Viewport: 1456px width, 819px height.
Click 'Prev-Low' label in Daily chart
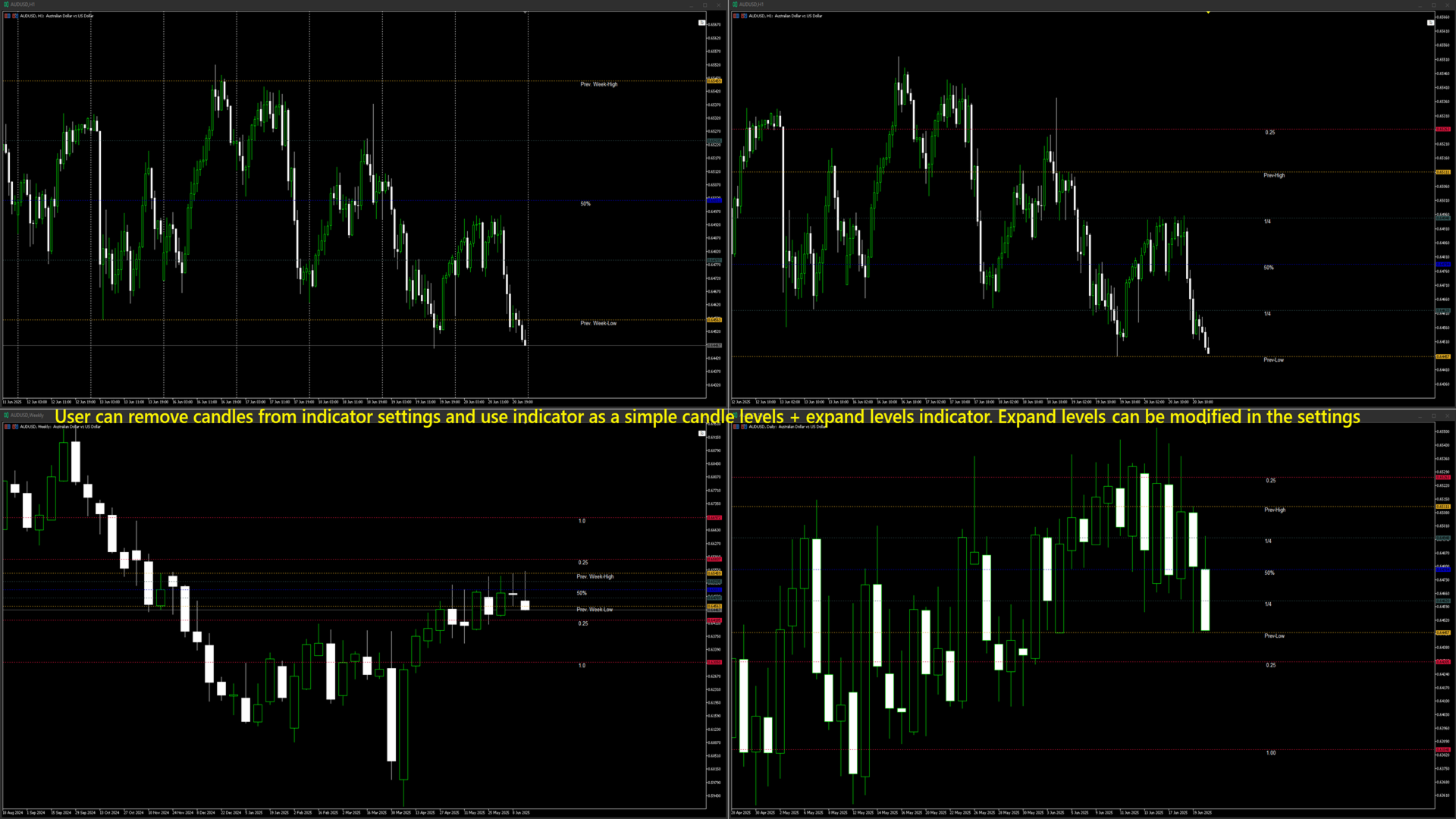click(x=1274, y=635)
